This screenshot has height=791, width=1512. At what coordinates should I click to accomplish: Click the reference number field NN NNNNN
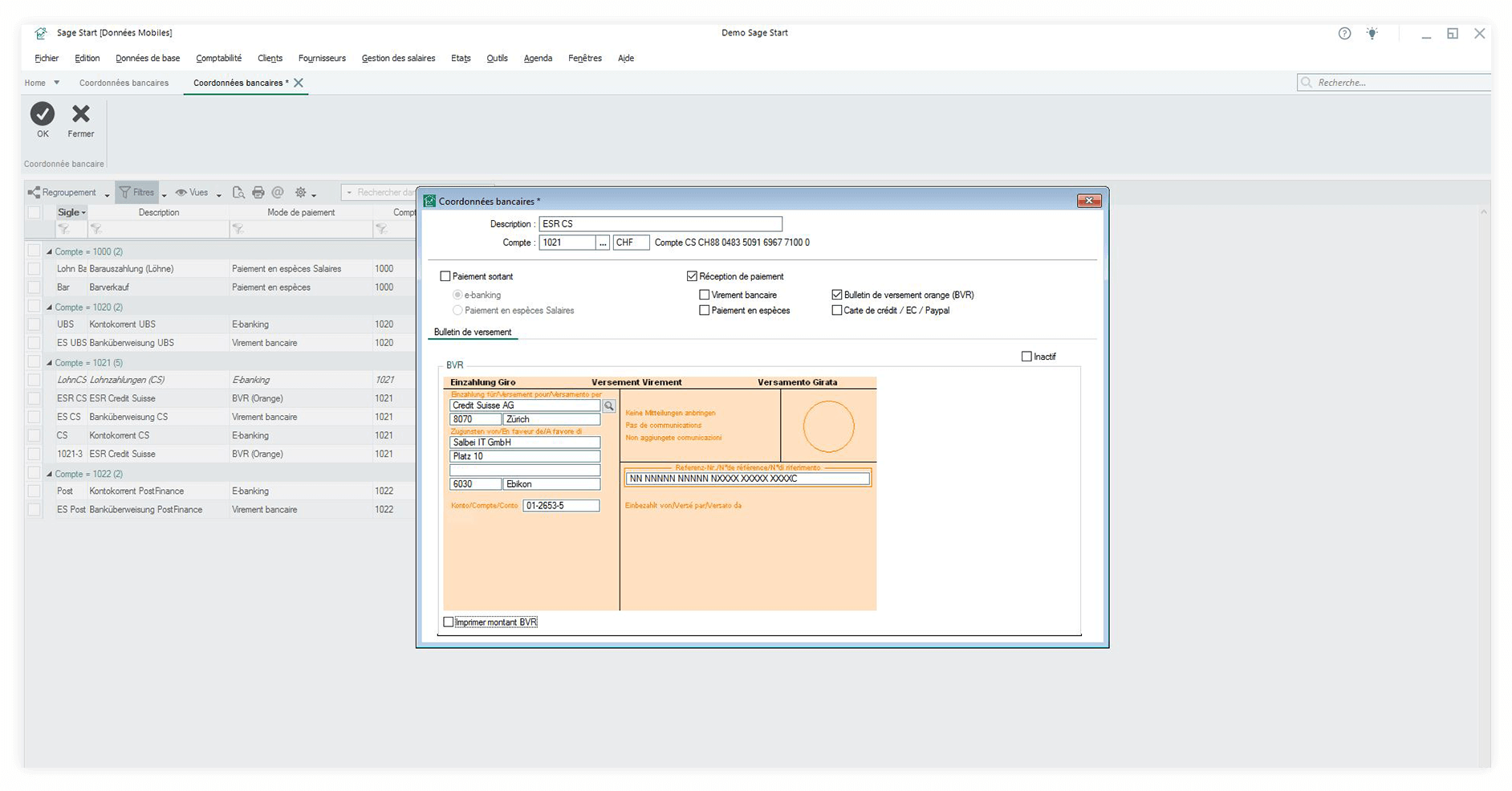coord(747,479)
